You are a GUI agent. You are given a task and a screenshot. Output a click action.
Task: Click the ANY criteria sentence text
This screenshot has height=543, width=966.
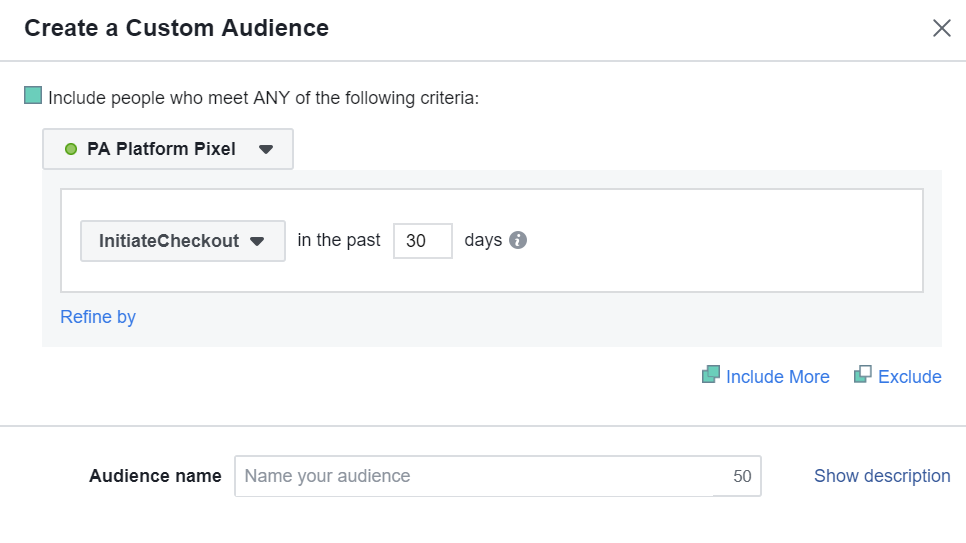point(264,98)
